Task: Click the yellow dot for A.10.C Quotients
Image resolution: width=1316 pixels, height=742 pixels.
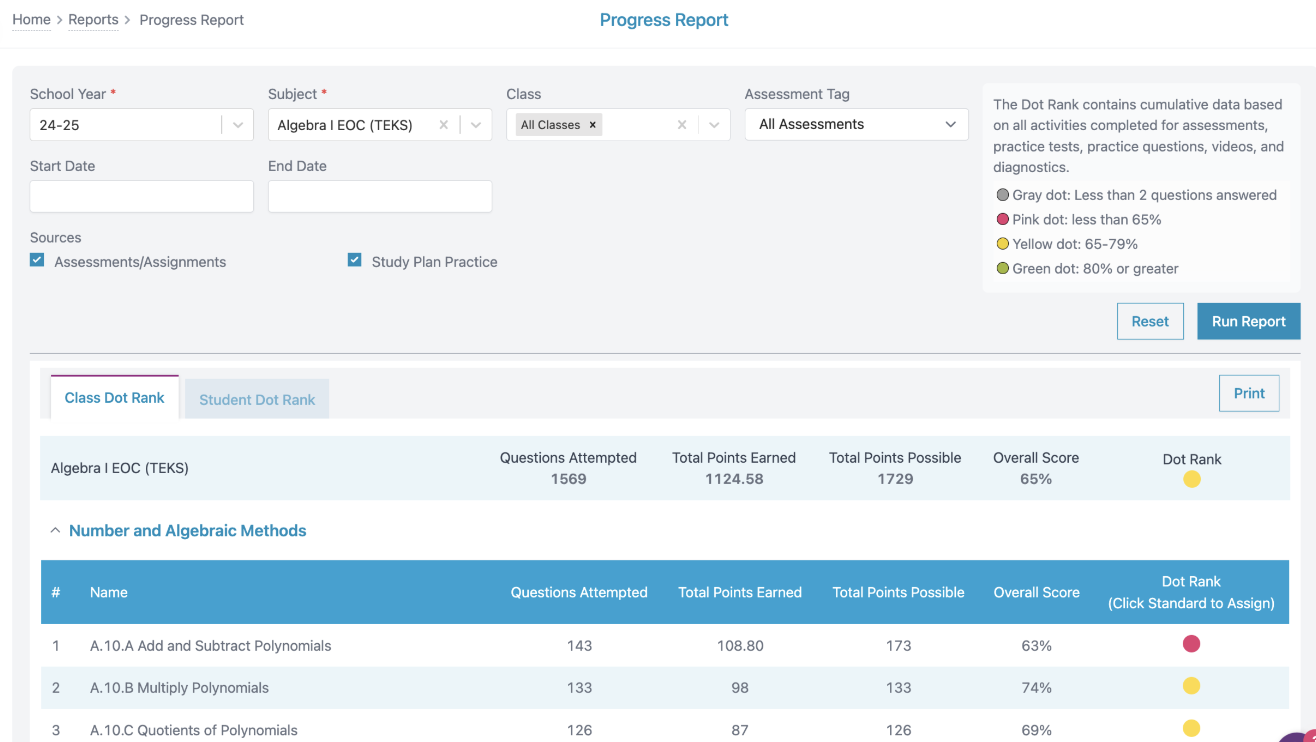Action: click(1191, 728)
